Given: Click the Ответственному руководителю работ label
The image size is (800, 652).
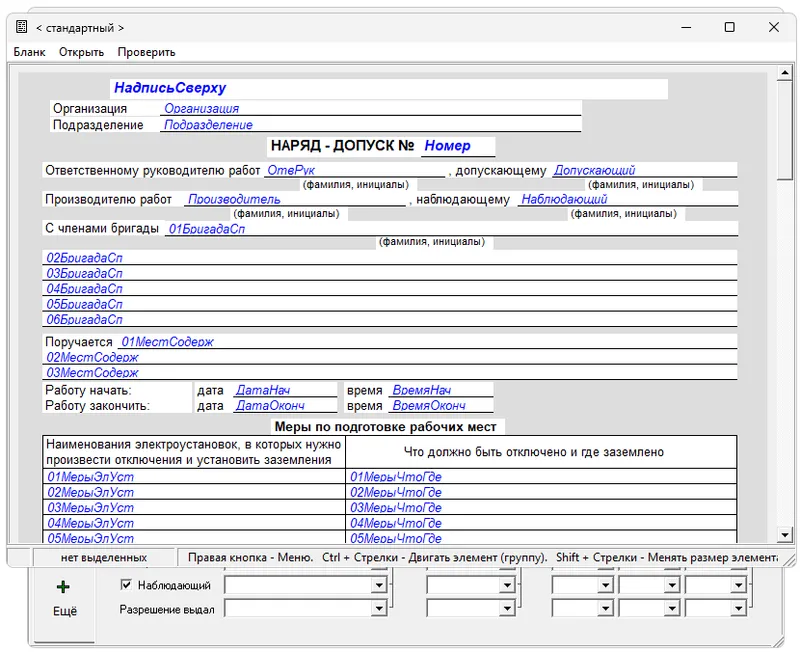Looking at the screenshot, I should point(153,170).
